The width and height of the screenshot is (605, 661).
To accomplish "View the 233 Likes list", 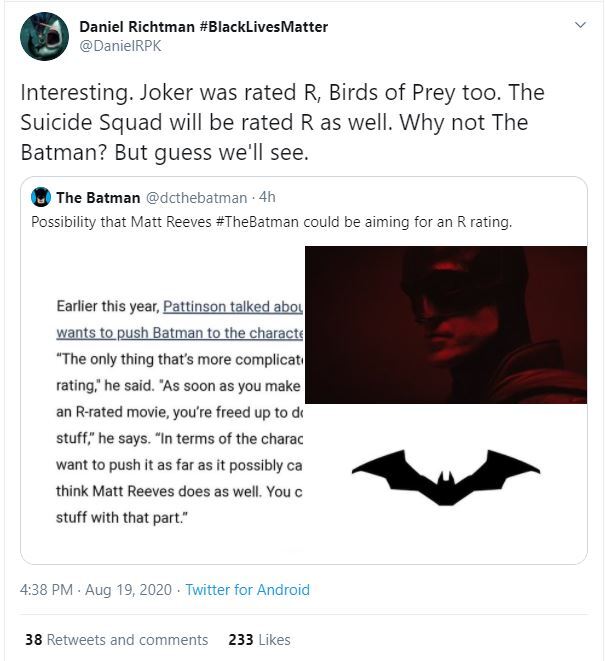I will 259,639.
